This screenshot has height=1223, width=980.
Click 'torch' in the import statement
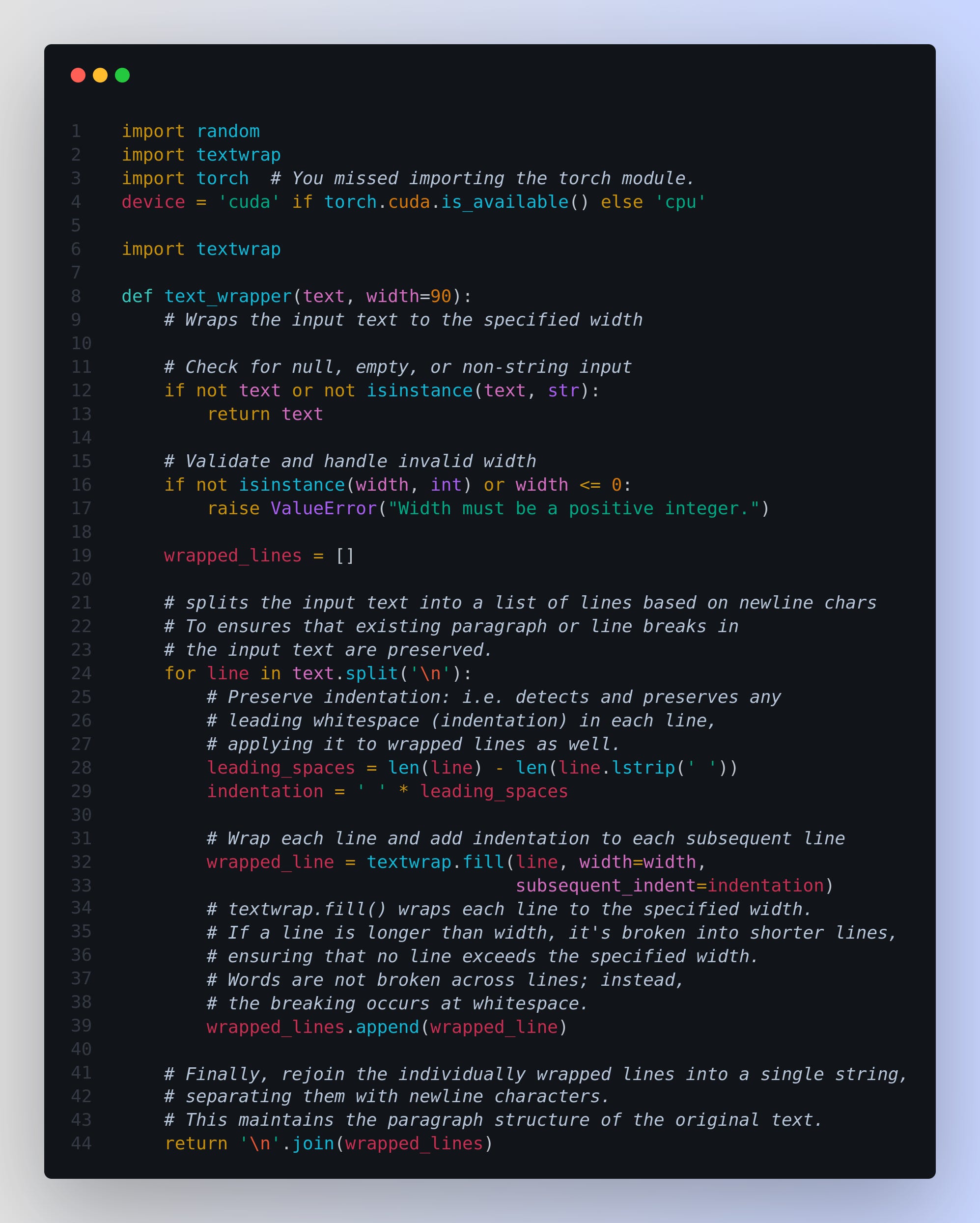point(223,178)
